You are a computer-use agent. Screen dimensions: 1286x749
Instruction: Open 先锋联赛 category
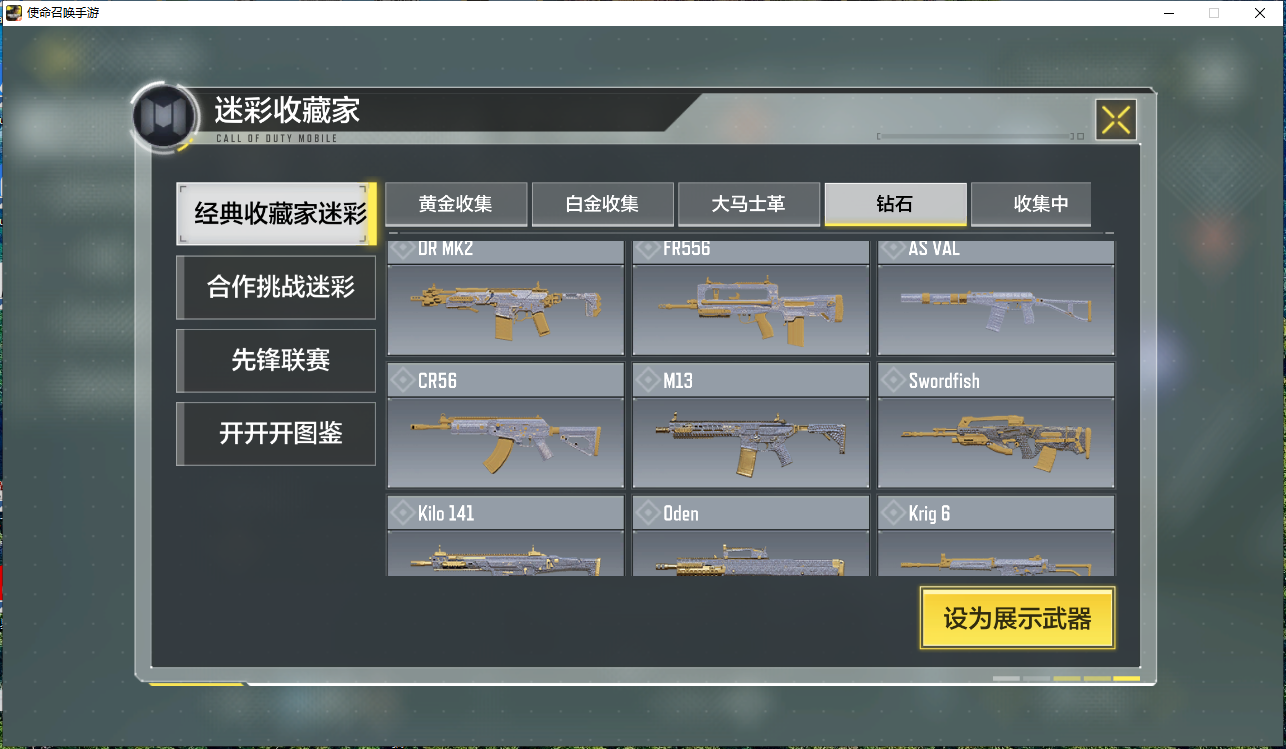(x=276, y=360)
